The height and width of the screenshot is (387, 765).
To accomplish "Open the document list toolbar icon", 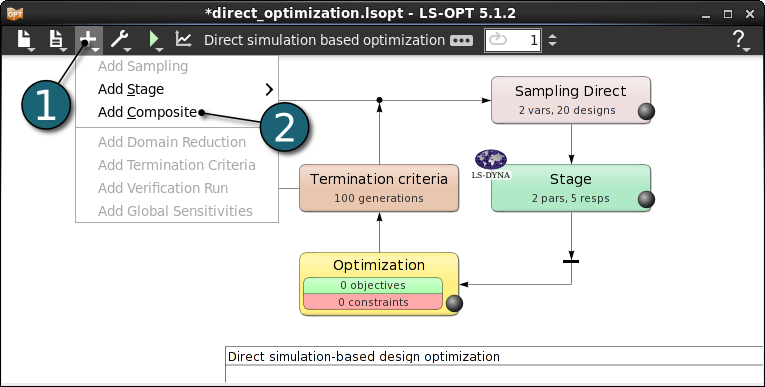I will (x=57, y=40).
